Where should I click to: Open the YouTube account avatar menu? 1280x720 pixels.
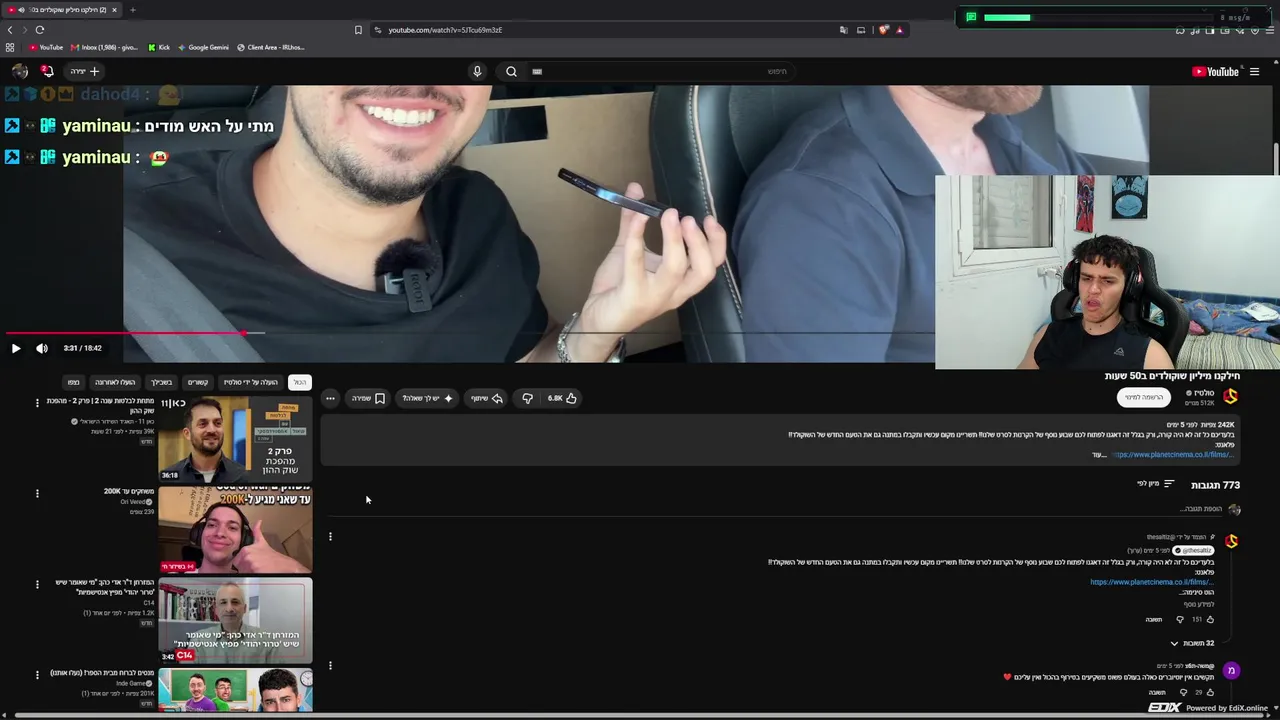click(20, 71)
